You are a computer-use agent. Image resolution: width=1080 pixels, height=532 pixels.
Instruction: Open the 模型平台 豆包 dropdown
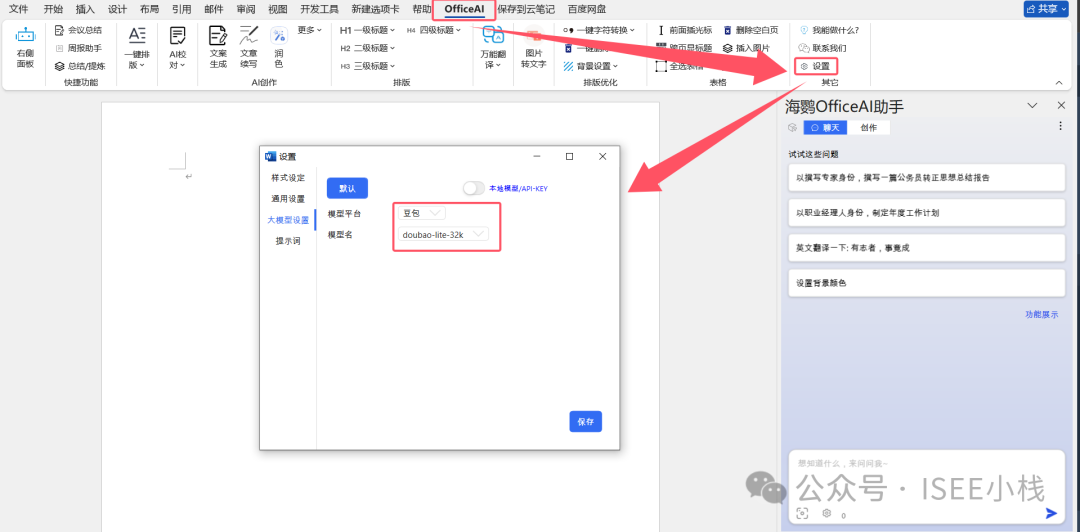point(422,213)
